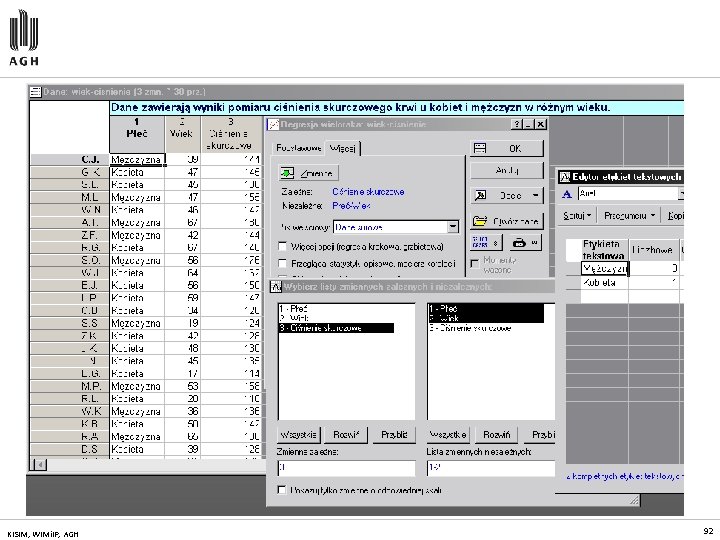This screenshot has width=720, height=540.
Task: Click the Ciśnienie skurczowe column header
Action: [x=231, y=134]
